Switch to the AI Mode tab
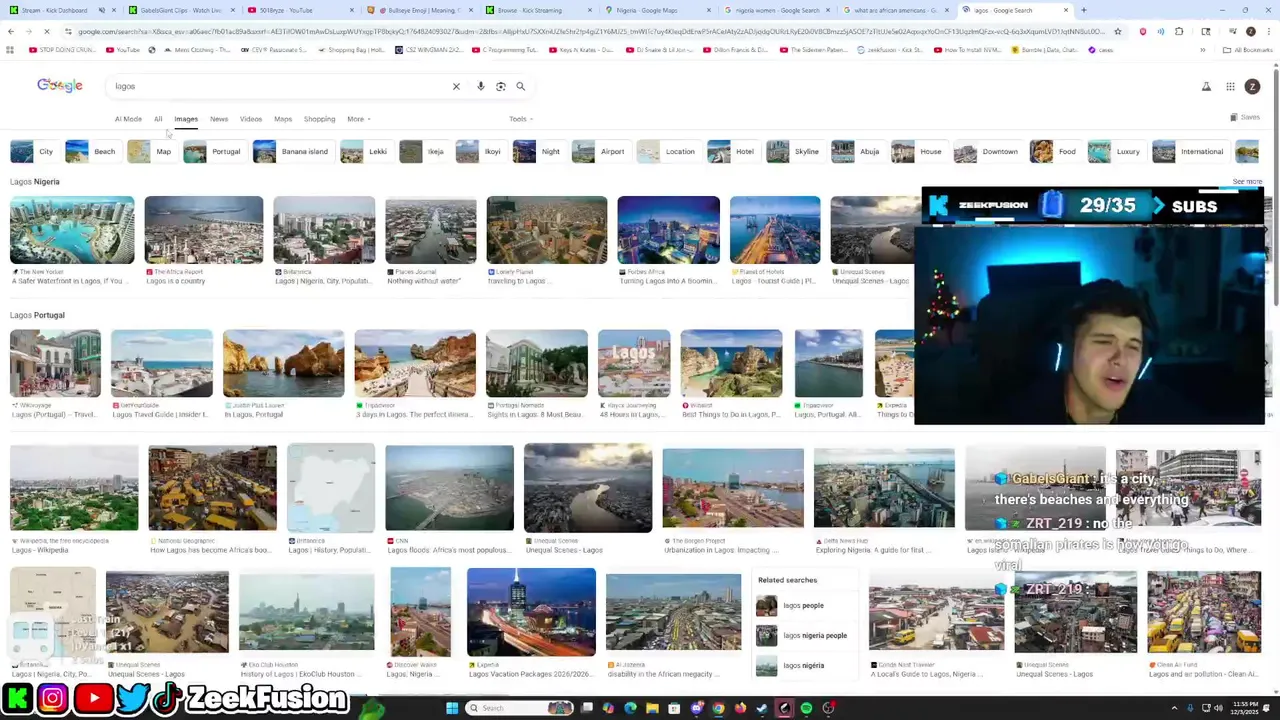This screenshot has height=720, width=1280. [128, 119]
